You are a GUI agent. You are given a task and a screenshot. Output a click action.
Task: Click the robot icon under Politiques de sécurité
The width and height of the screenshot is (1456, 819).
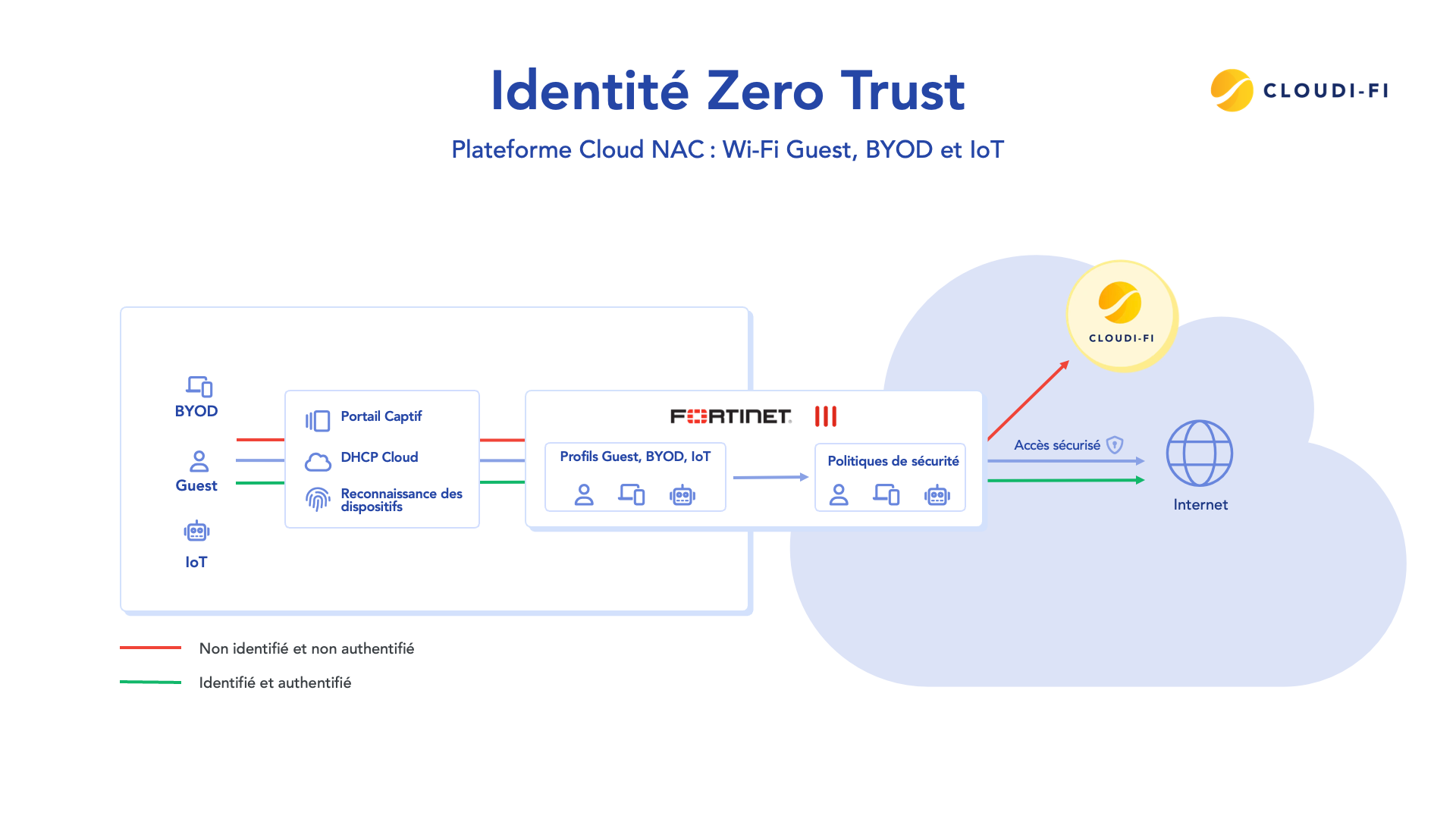point(937,495)
